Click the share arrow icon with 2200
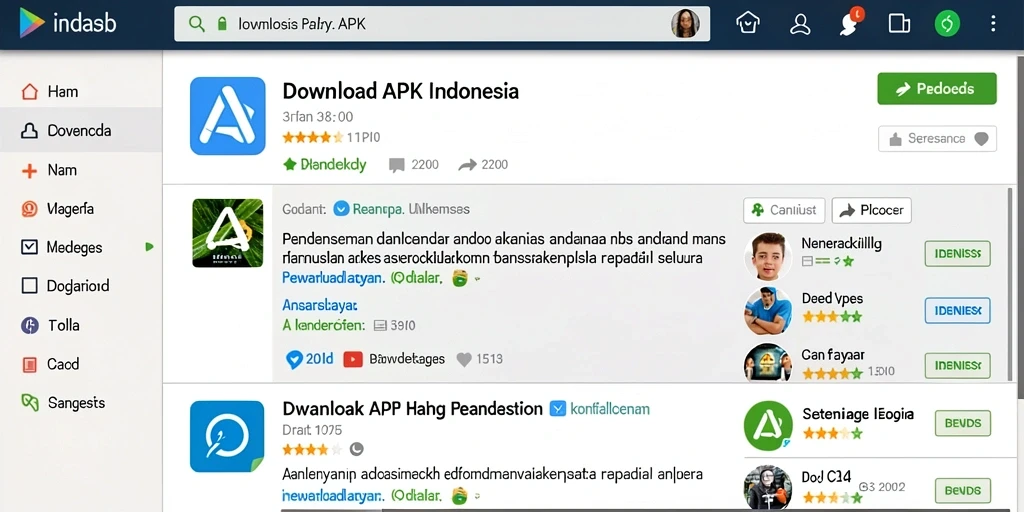The image size is (1024, 512). point(467,165)
